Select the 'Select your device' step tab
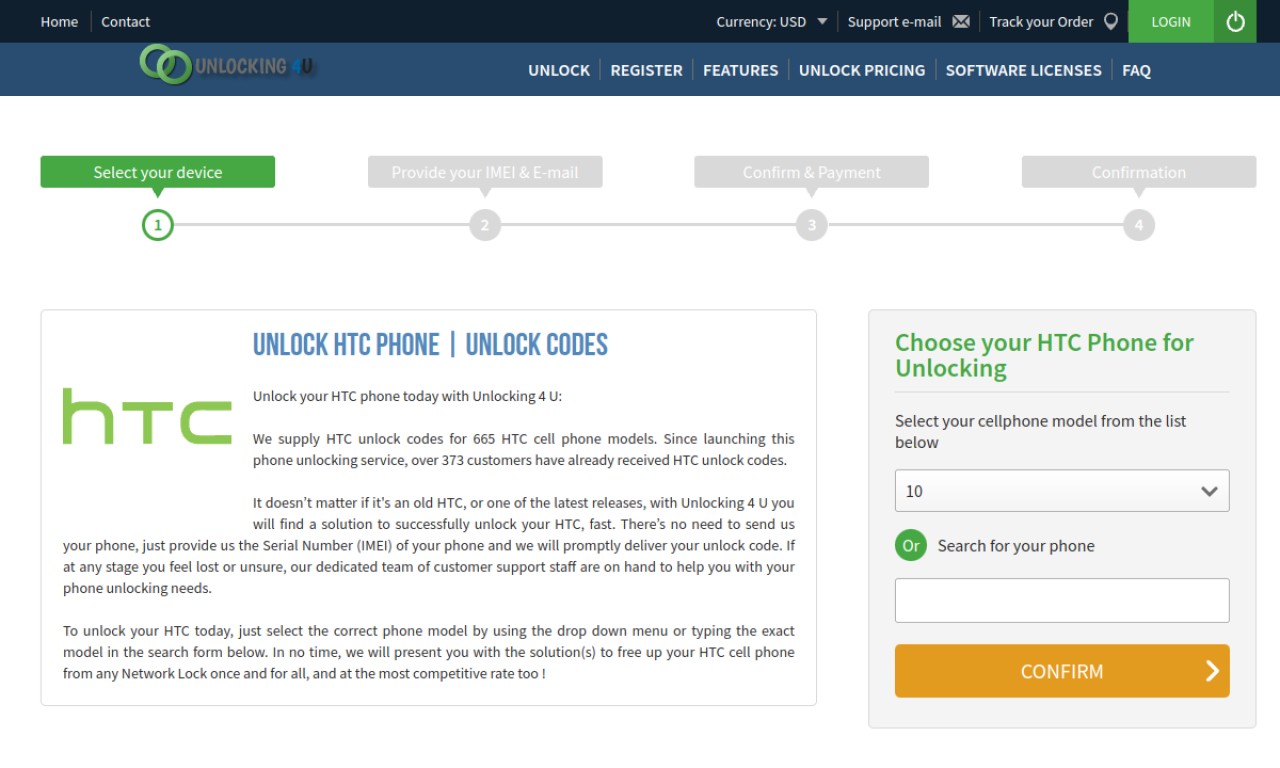This screenshot has width=1280, height=768. [158, 172]
